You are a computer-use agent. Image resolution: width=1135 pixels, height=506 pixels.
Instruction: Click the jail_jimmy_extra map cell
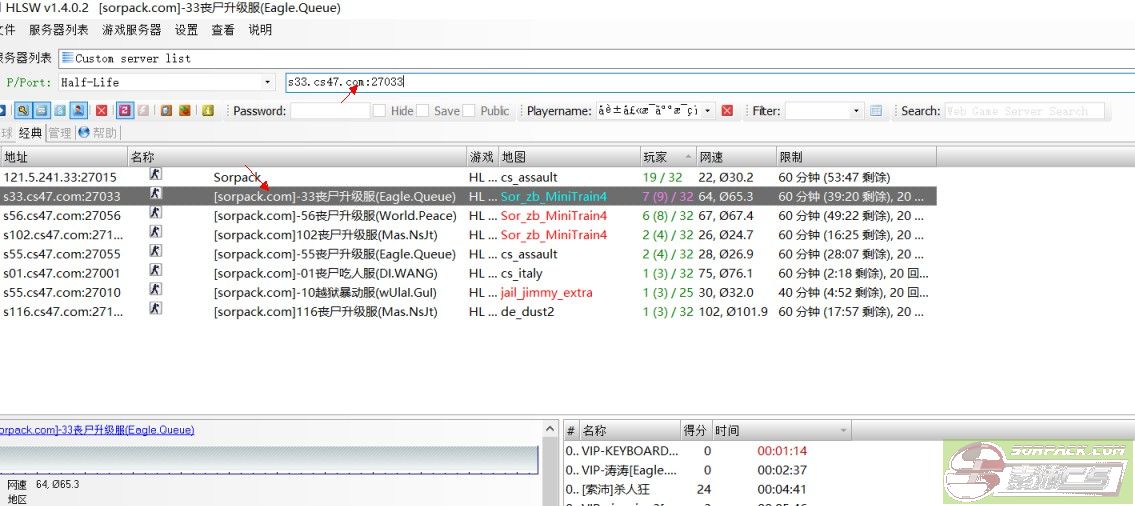coord(547,293)
